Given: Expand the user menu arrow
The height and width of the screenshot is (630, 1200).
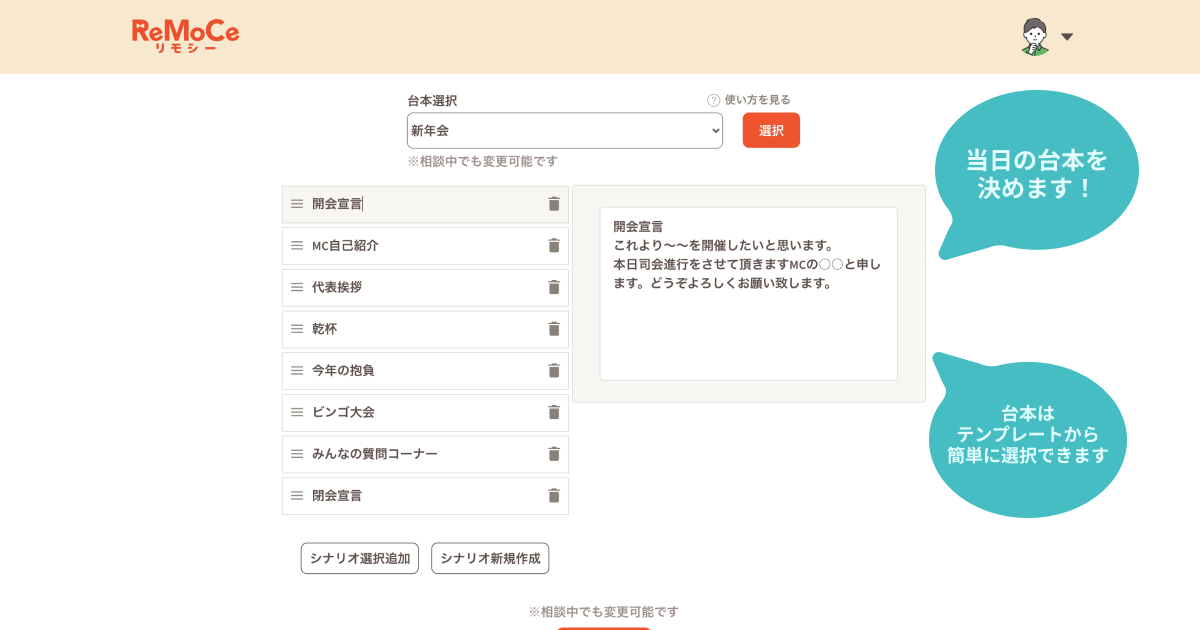Looking at the screenshot, I should point(1067,37).
